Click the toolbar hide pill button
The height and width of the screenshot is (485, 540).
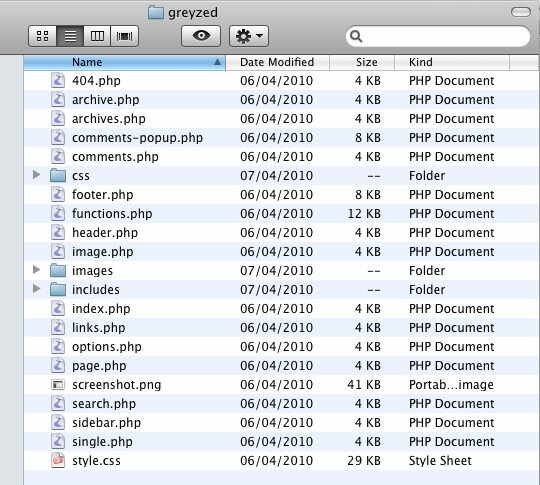[x=521, y=12]
